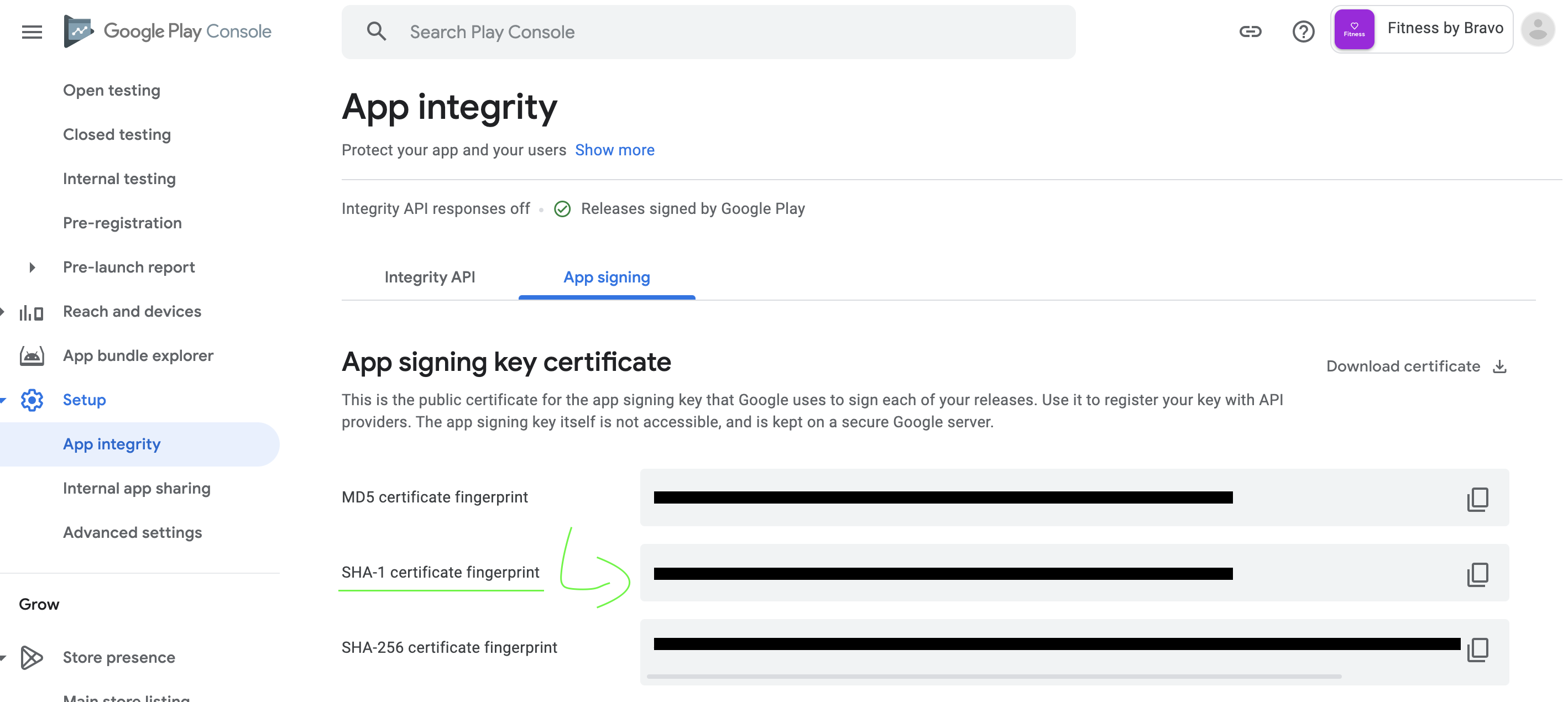Click the copy link icon in header
The width and height of the screenshot is (1568, 702).
(x=1250, y=32)
